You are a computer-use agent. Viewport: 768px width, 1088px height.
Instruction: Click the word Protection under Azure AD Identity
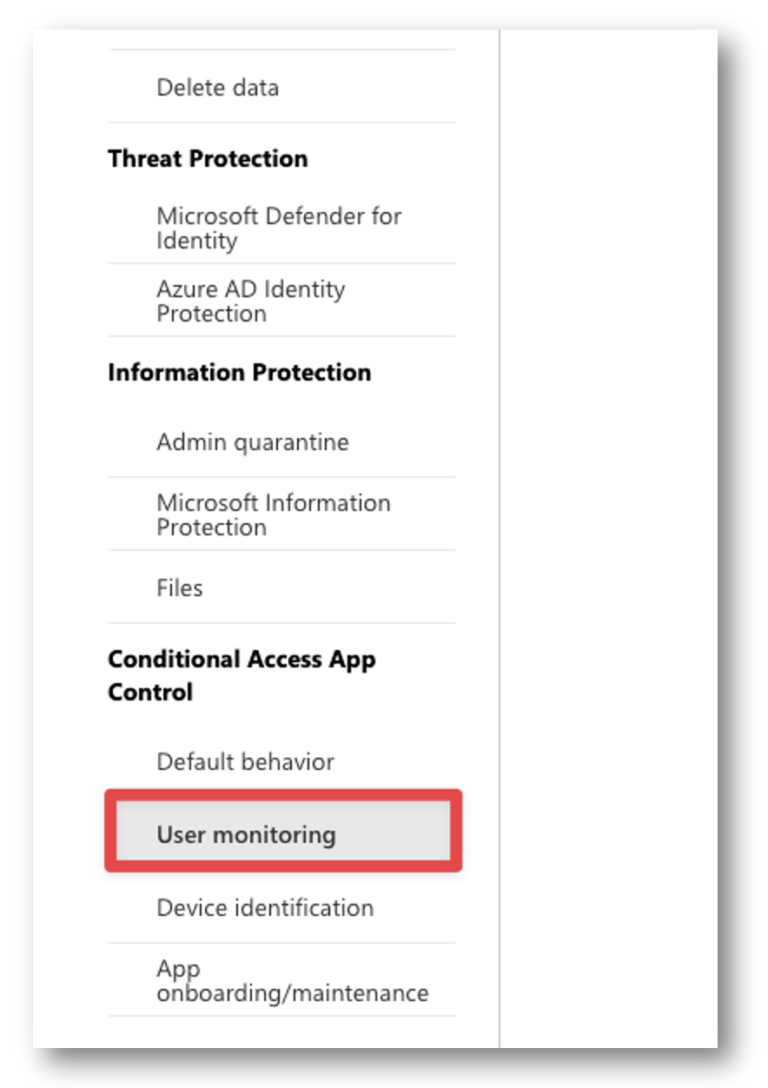pos(212,314)
